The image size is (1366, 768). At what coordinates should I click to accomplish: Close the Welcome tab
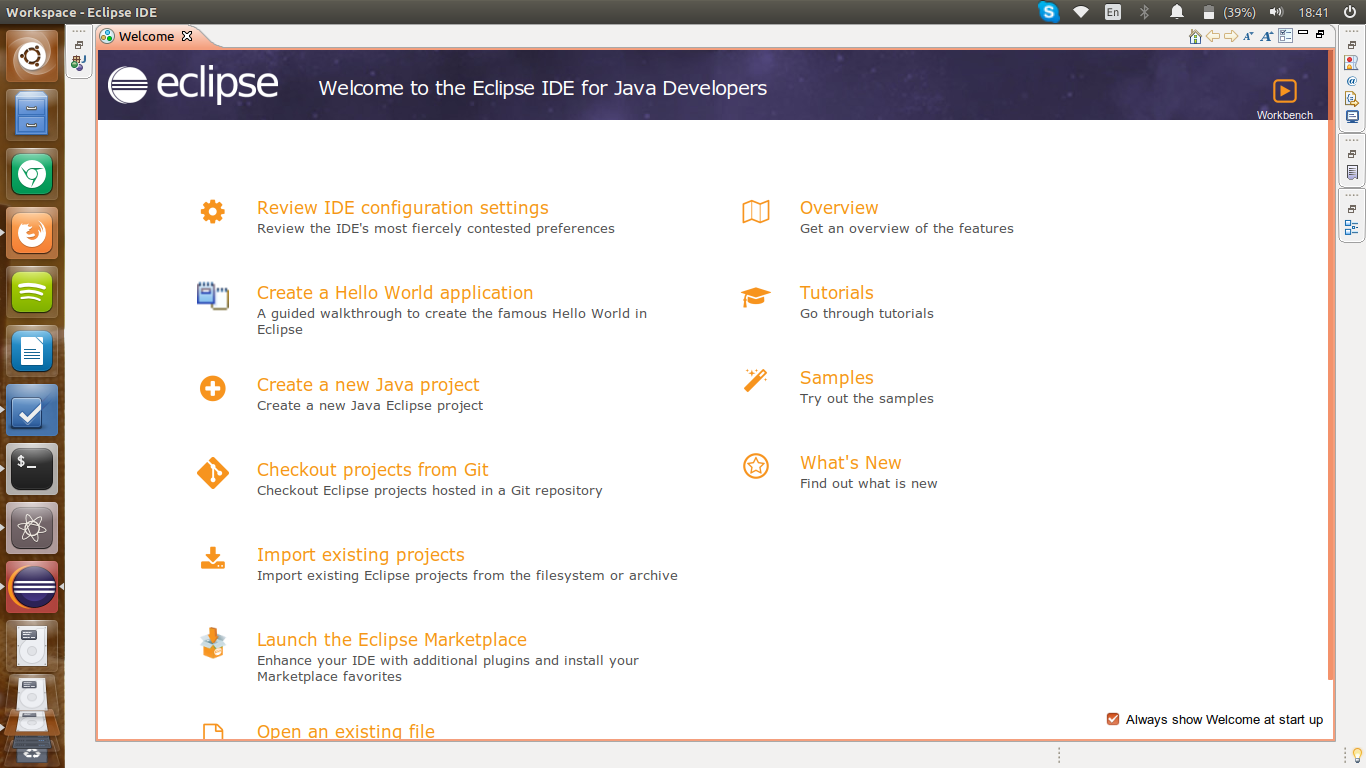click(x=187, y=36)
